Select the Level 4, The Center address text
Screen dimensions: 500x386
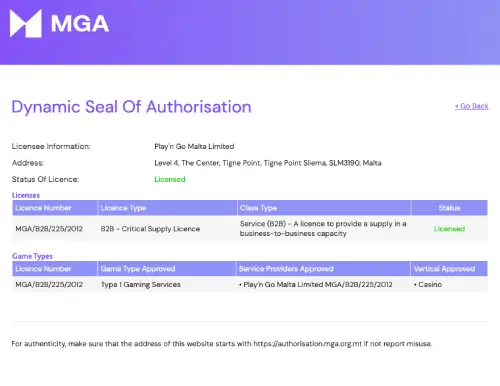[268, 163]
